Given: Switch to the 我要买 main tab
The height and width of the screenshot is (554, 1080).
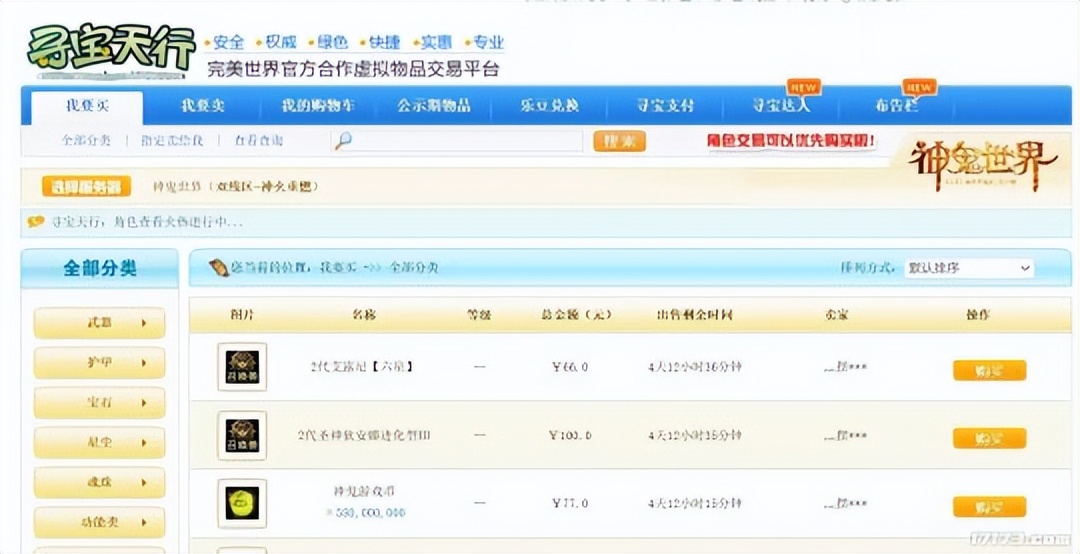Looking at the screenshot, I should click(x=87, y=106).
